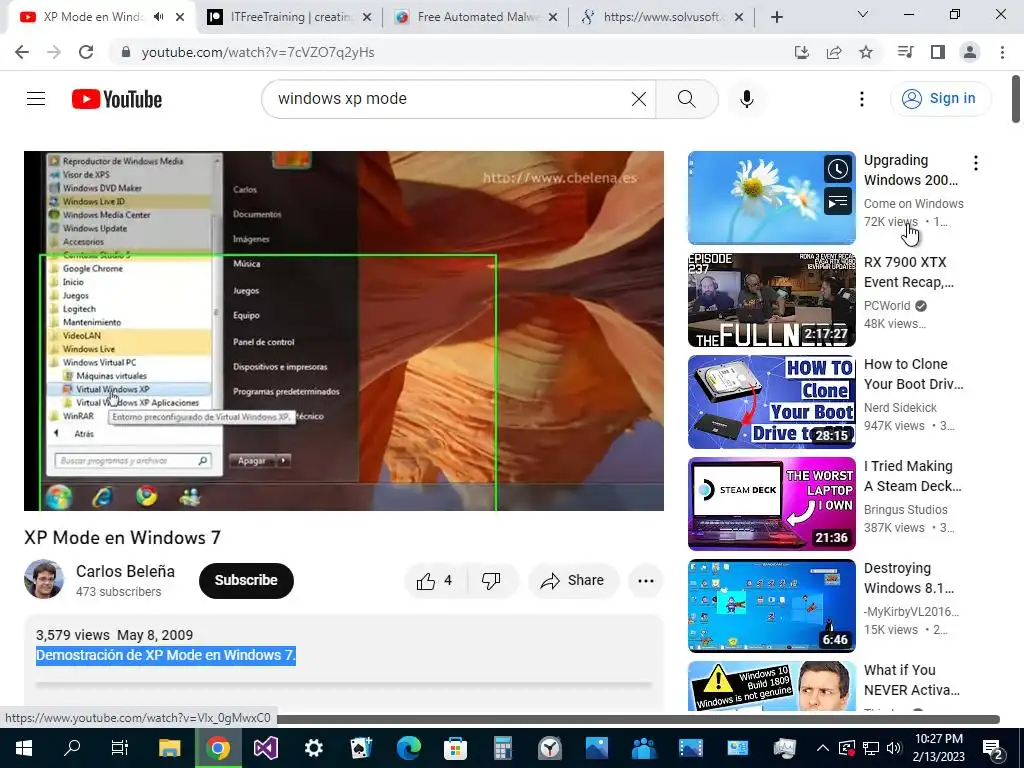Click the install app icon in address bar
The width and height of the screenshot is (1024, 768).
pos(801,52)
